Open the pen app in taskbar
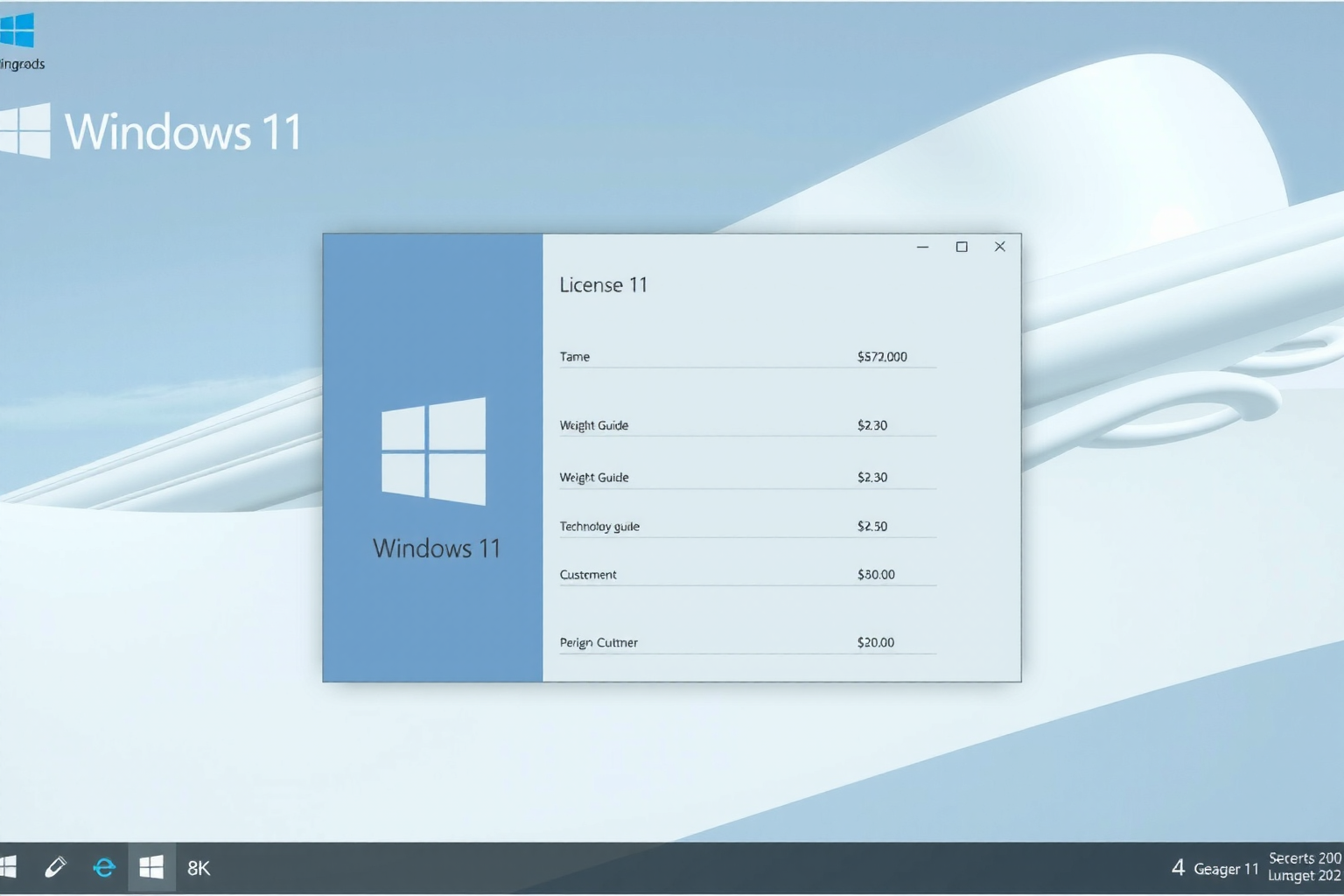1344x896 pixels. (55, 867)
